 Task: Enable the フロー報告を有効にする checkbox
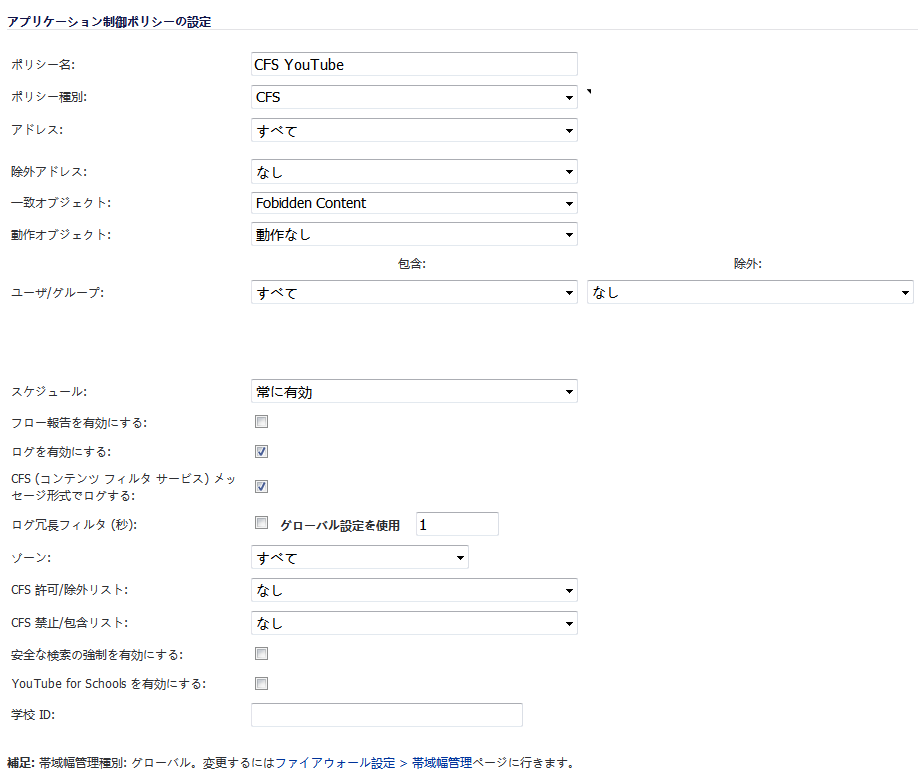tap(261, 422)
